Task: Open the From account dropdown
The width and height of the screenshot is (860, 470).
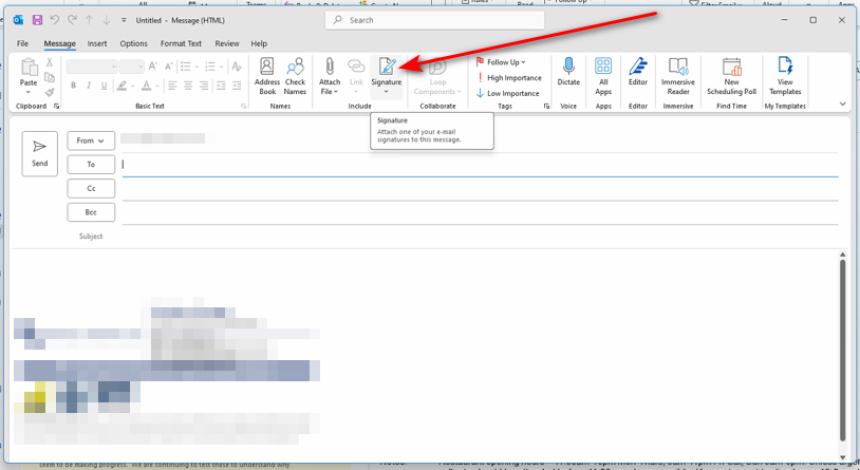Action: [x=91, y=141]
